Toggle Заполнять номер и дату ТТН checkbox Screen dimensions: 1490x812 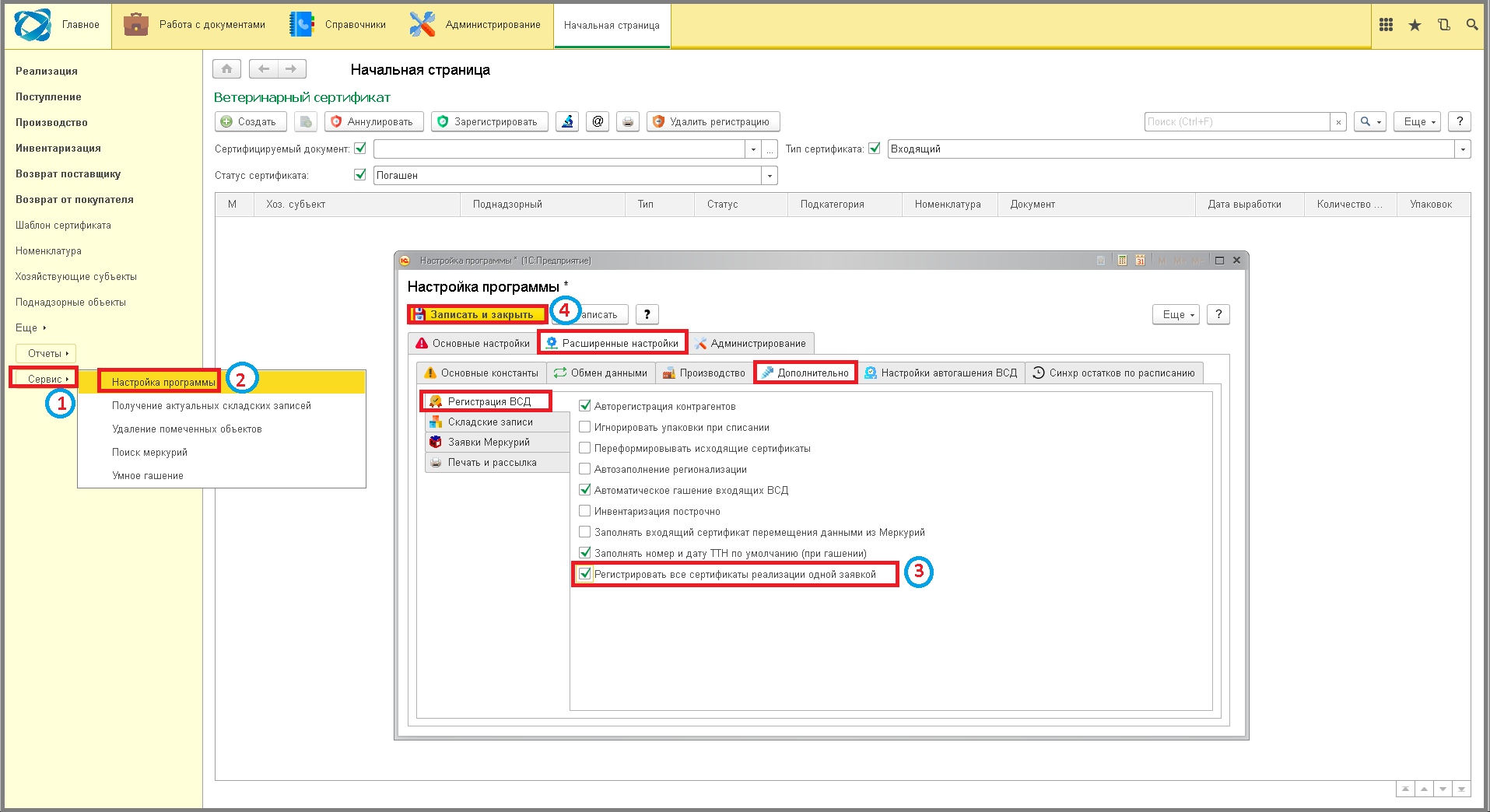click(x=585, y=553)
